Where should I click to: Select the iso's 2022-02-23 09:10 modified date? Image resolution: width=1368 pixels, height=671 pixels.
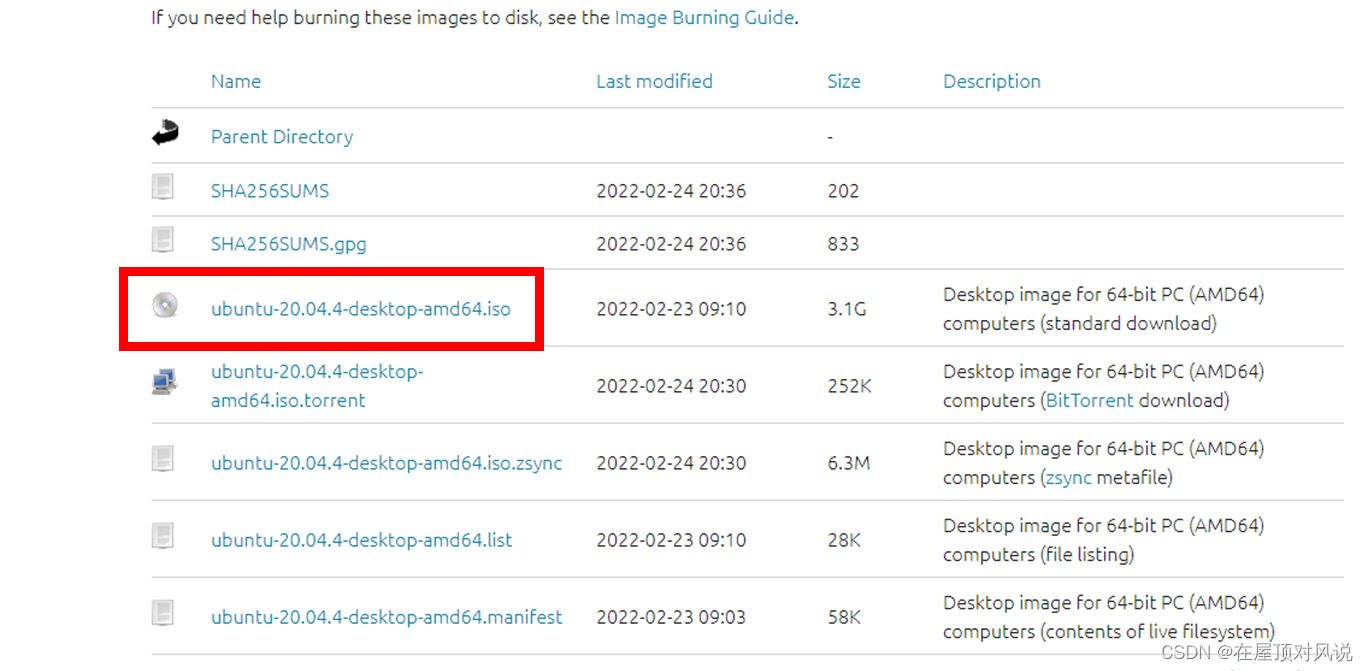pos(671,310)
